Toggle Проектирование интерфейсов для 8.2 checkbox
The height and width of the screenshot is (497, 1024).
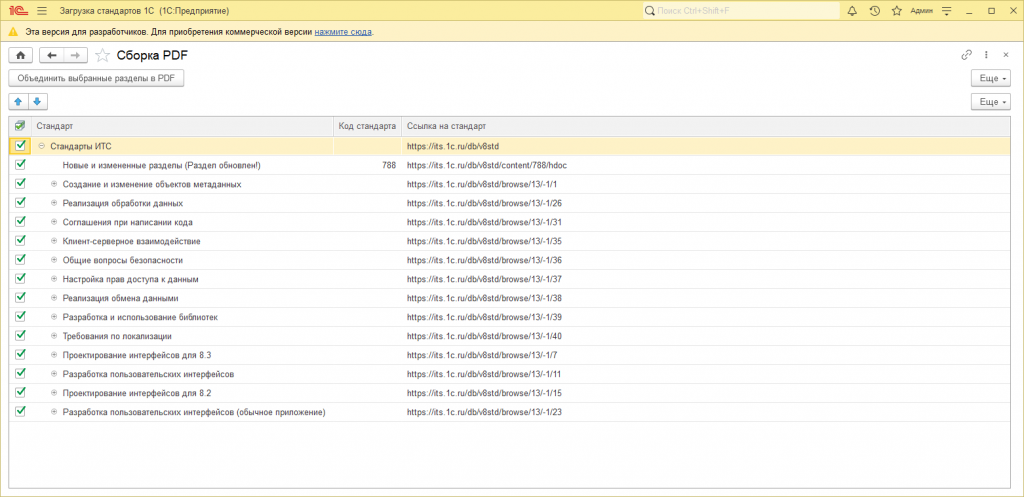pyautogui.click(x=20, y=392)
